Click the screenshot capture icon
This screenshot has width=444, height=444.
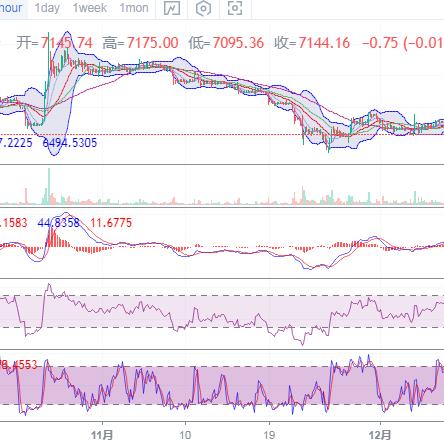click(x=235, y=8)
